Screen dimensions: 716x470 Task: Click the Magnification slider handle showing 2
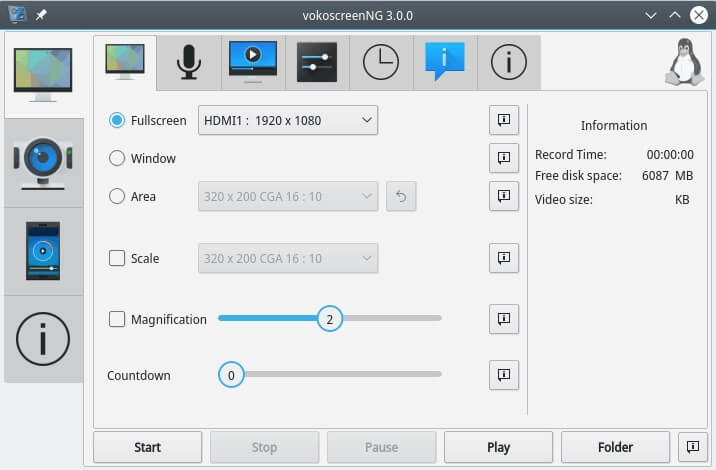[330, 319]
